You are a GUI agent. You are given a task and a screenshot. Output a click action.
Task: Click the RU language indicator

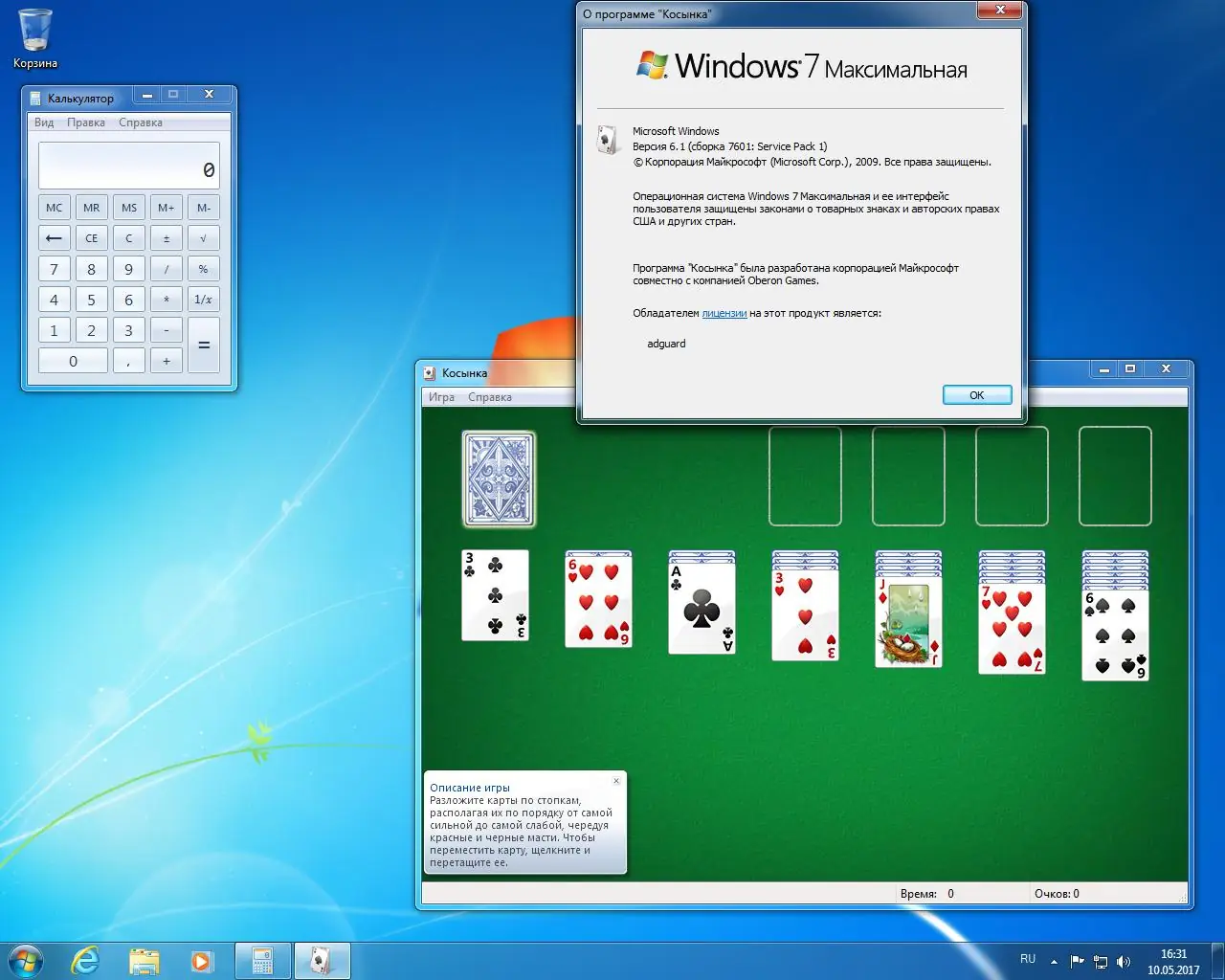[x=1028, y=959]
